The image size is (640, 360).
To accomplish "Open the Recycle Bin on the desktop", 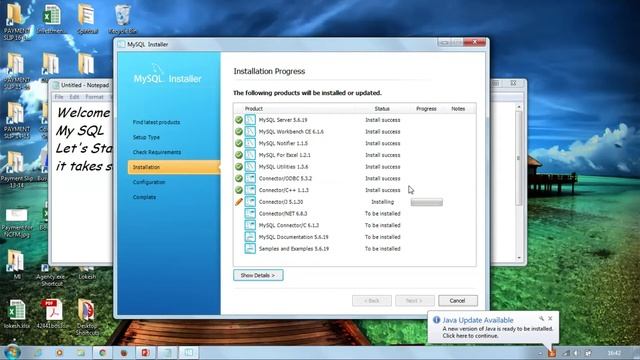I will (122, 19).
